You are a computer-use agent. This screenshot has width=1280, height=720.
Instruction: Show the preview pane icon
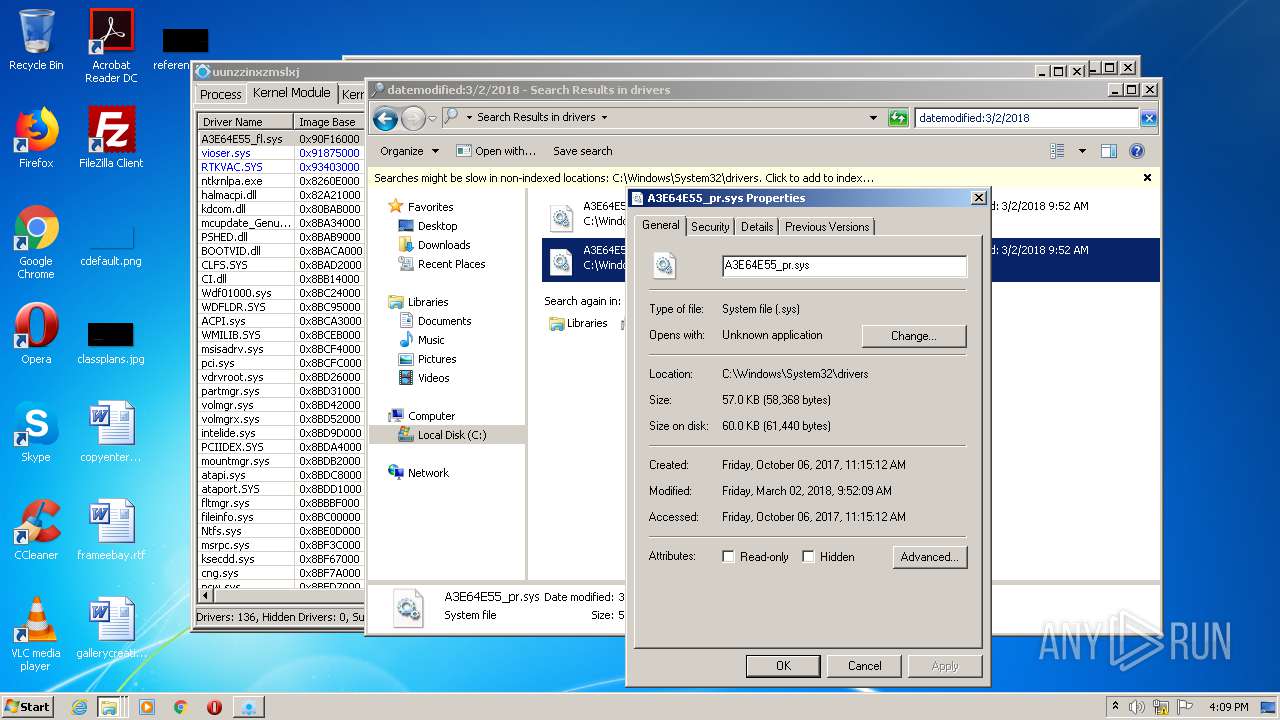click(x=1108, y=151)
